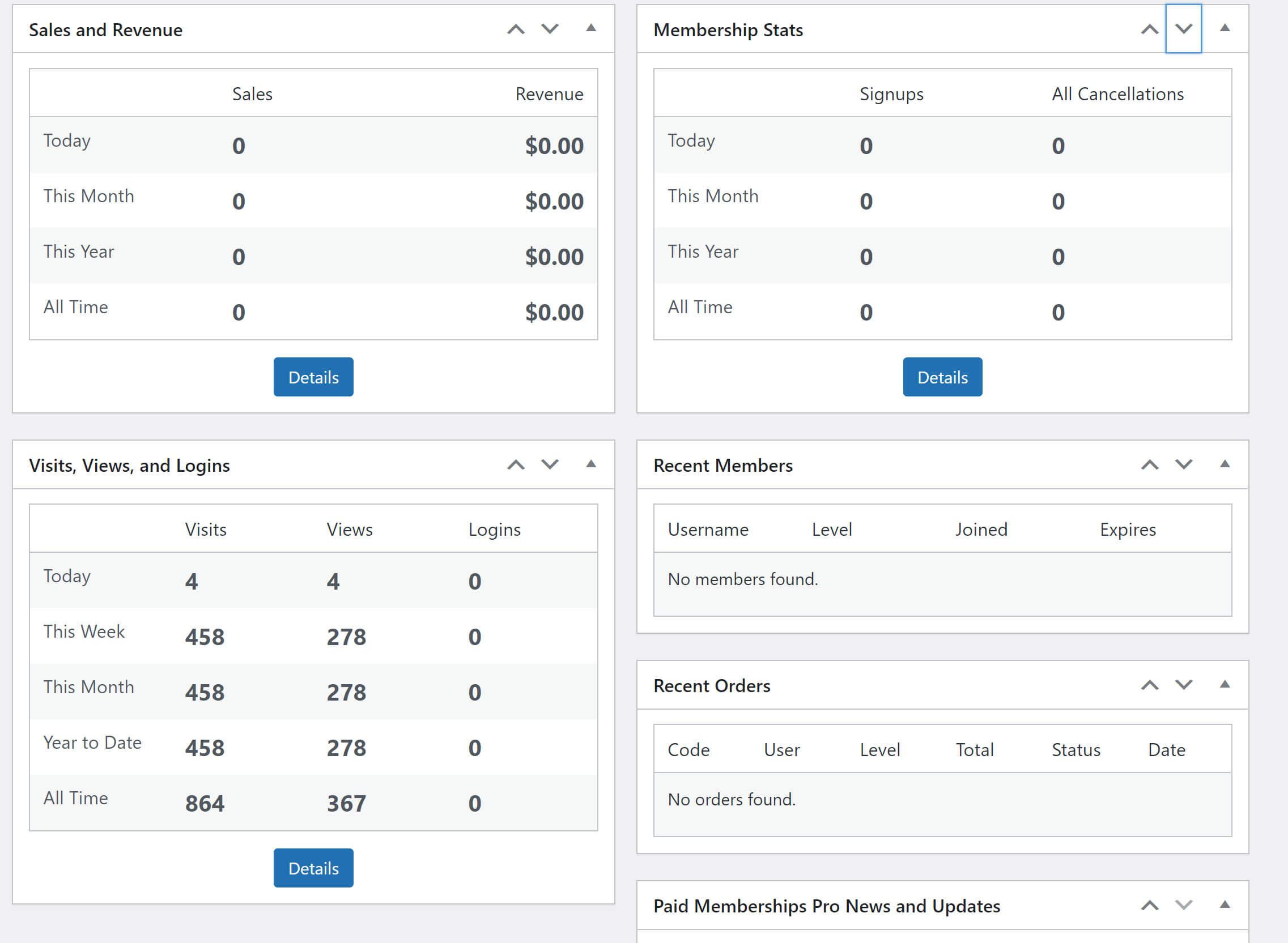Click the 864 all-time visits value
This screenshot has width=1288, height=943.
[205, 804]
